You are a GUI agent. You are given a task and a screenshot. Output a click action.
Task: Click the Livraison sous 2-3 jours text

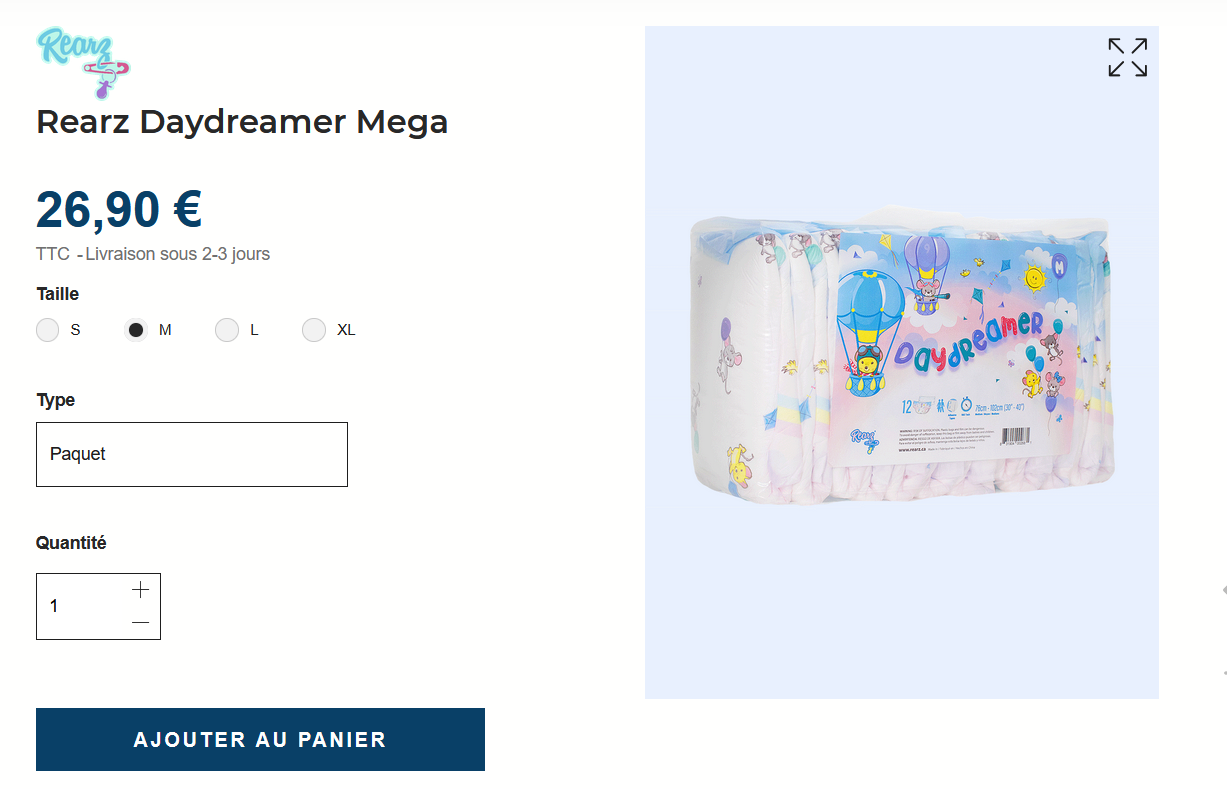point(178,254)
